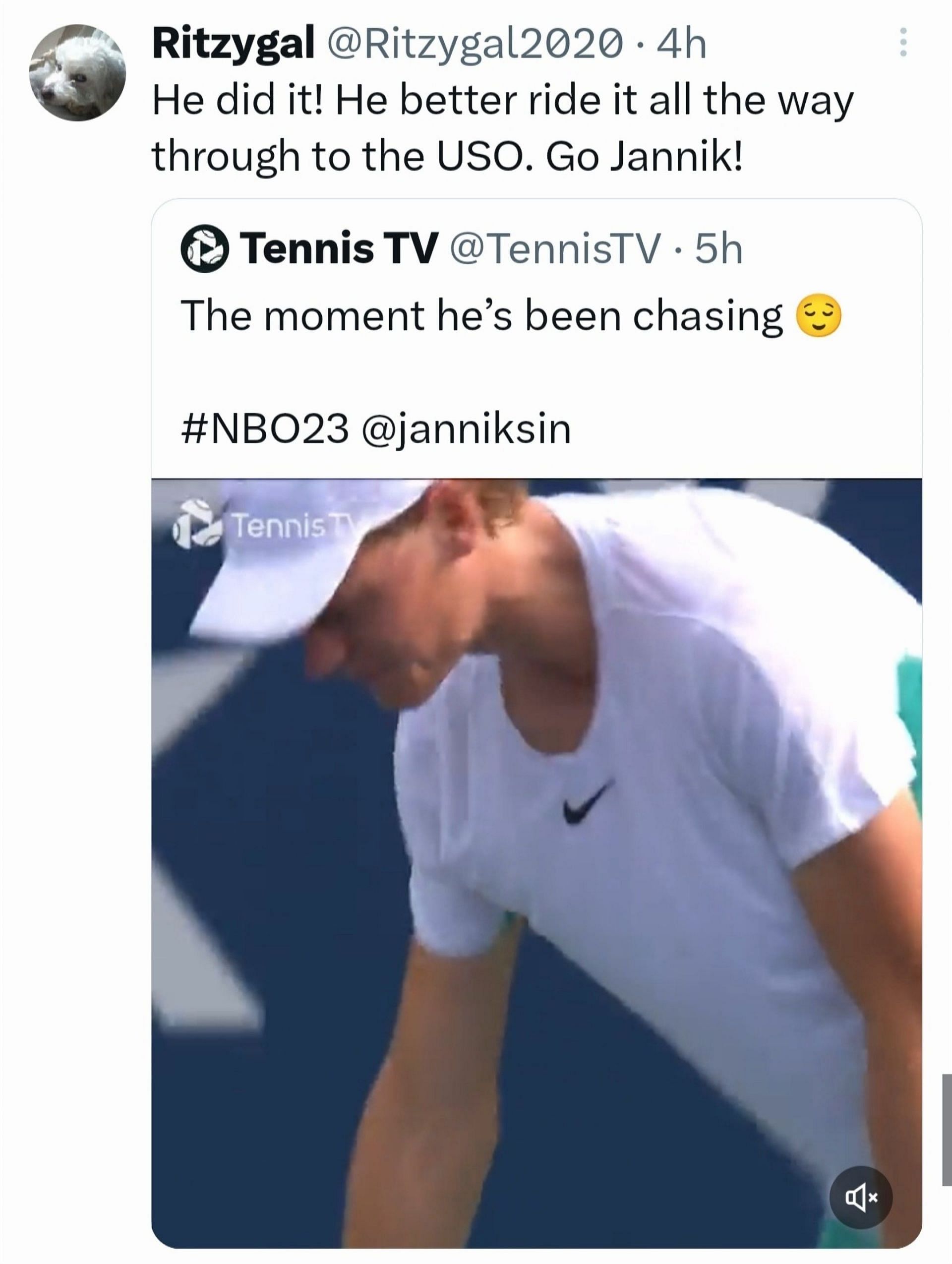The width and height of the screenshot is (952, 1264).
Task: Open the "The moment he's been chasing" text
Action: pos(481,316)
